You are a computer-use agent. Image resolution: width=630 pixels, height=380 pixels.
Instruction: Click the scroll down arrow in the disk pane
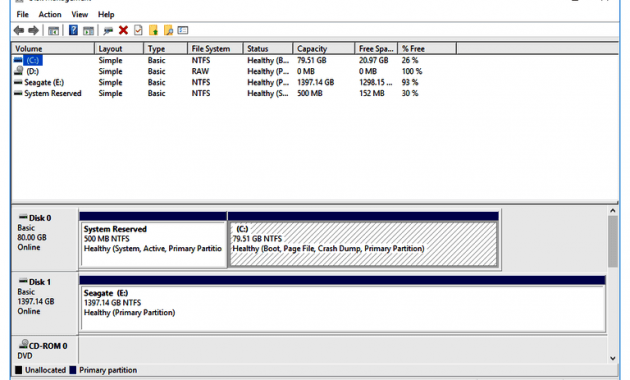pyautogui.click(x=613, y=358)
